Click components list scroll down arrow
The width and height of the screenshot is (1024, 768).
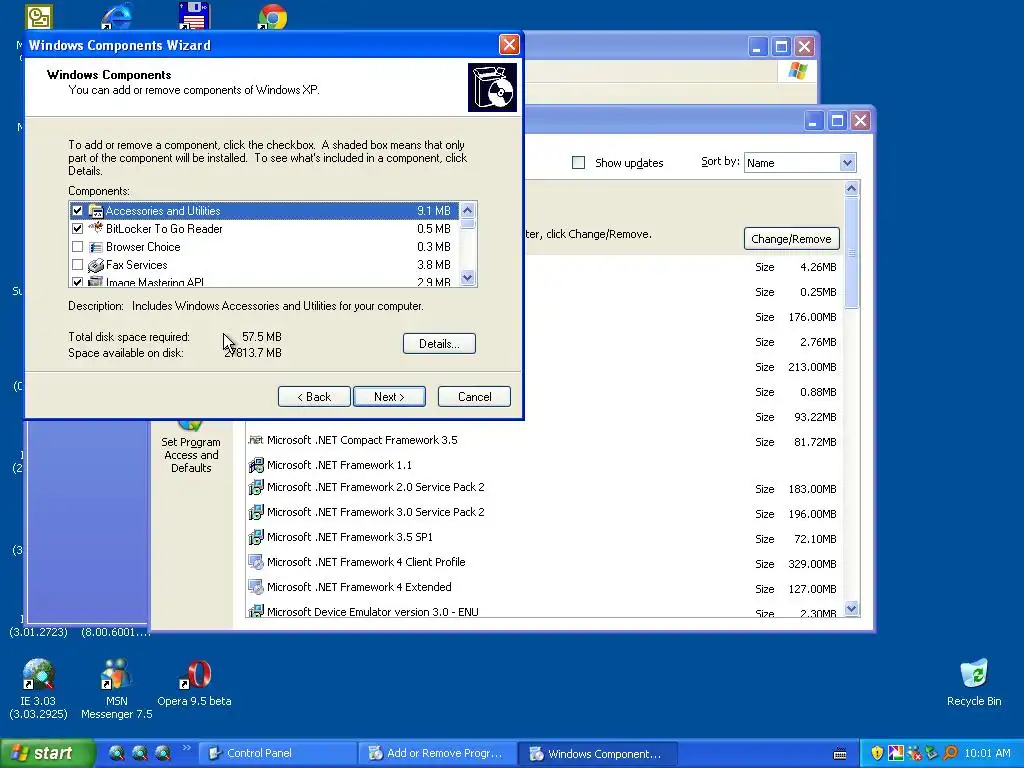(x=468, y=278)
